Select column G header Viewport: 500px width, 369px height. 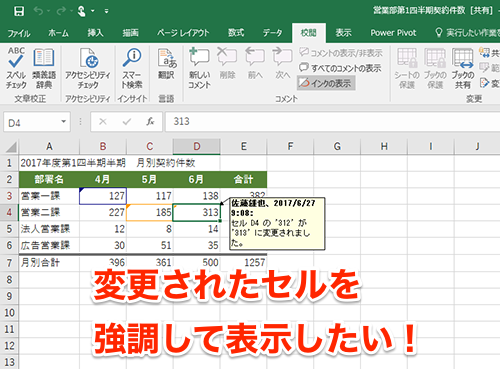(337, 147)
